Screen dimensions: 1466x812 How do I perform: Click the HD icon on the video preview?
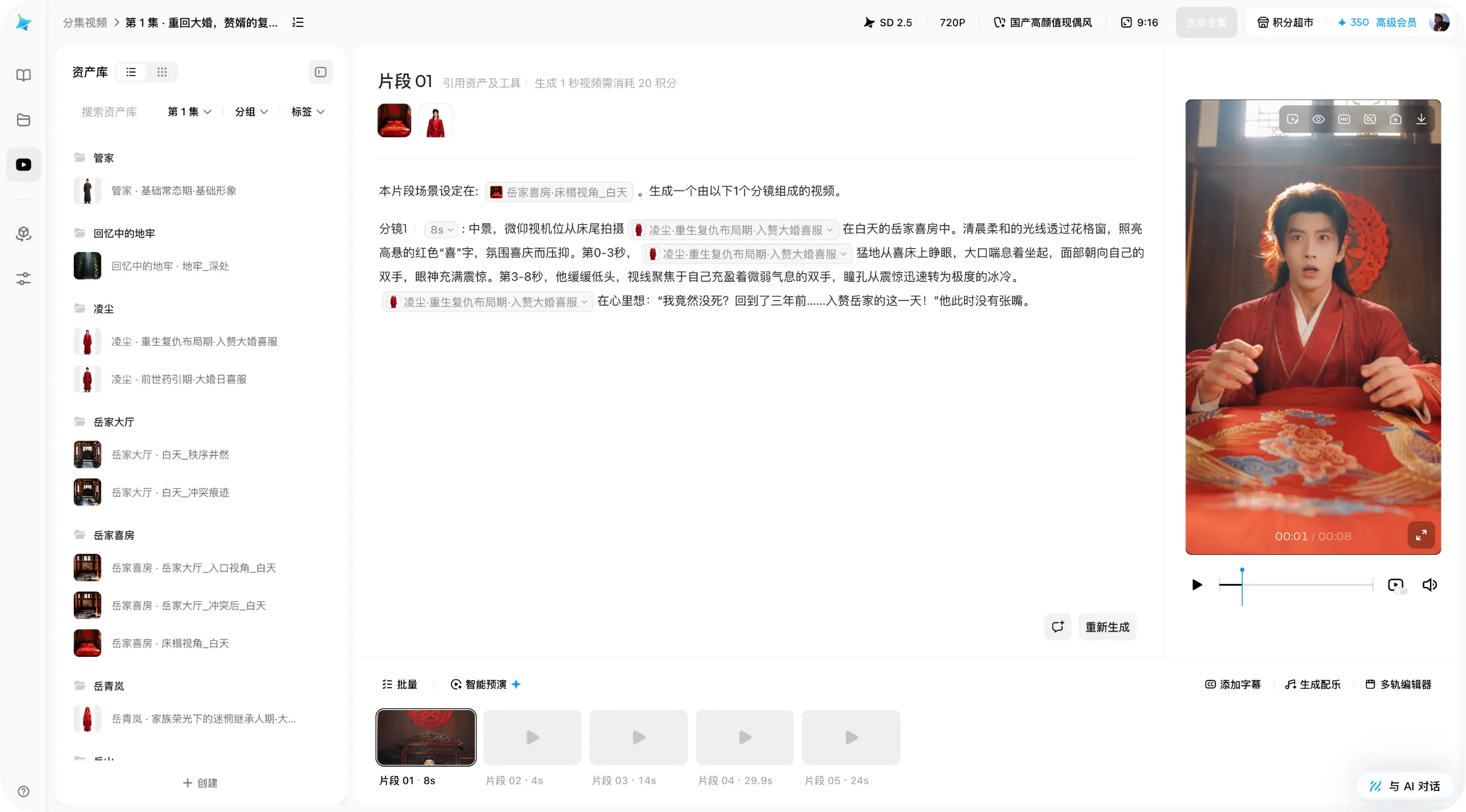coord(1344,119)
